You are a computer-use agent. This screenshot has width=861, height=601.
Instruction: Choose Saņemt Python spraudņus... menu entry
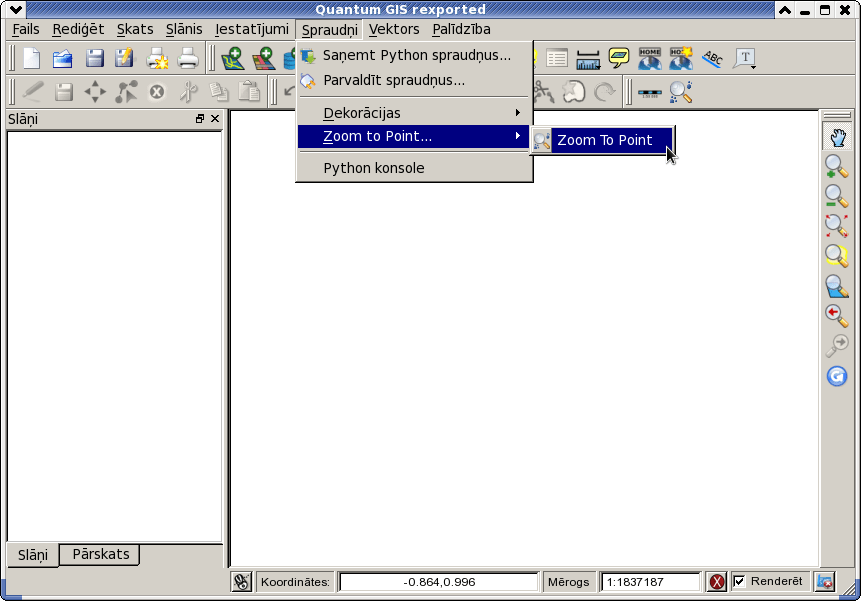(x=415, y=55)
